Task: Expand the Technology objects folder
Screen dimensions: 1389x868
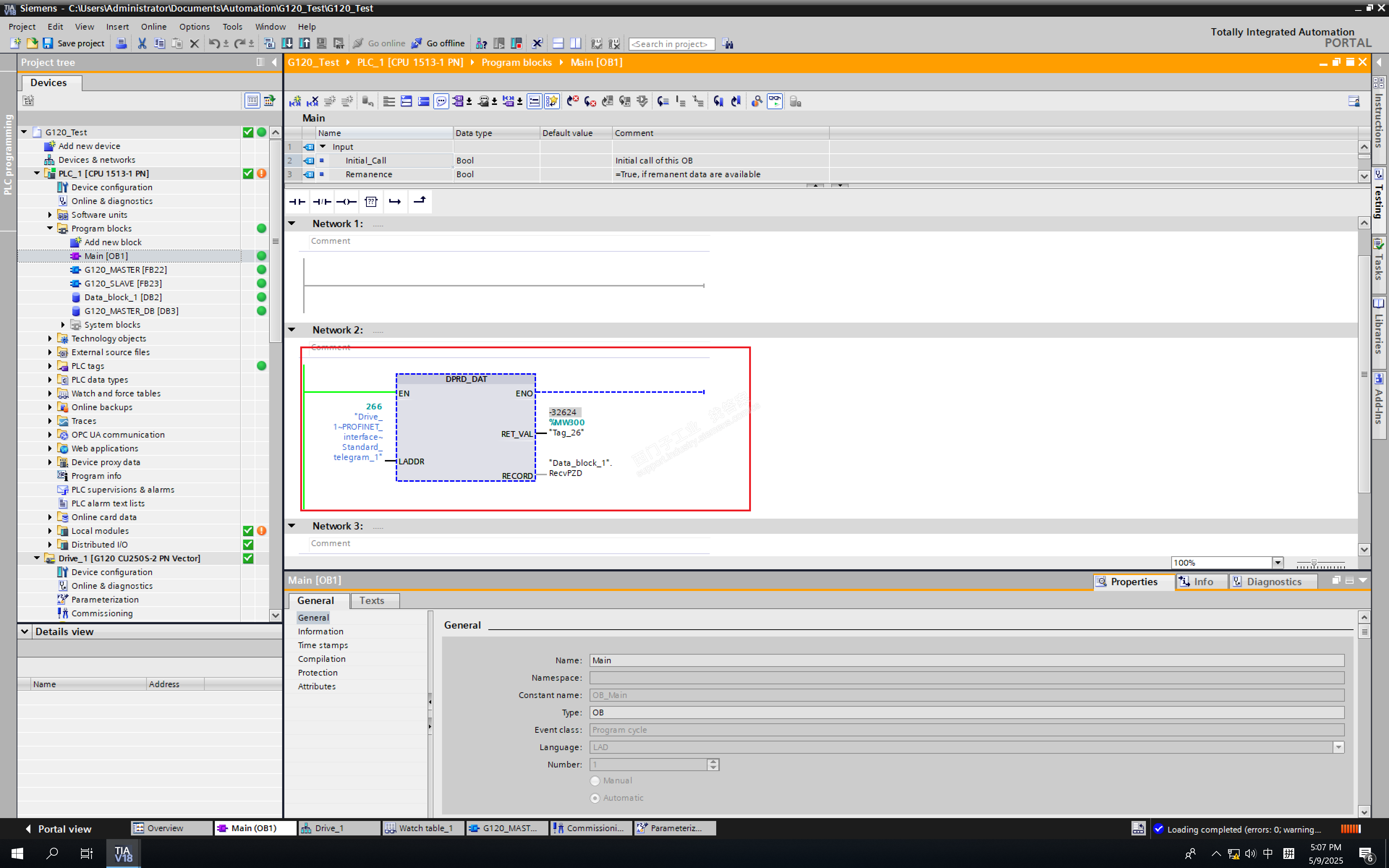Action: 50,339
